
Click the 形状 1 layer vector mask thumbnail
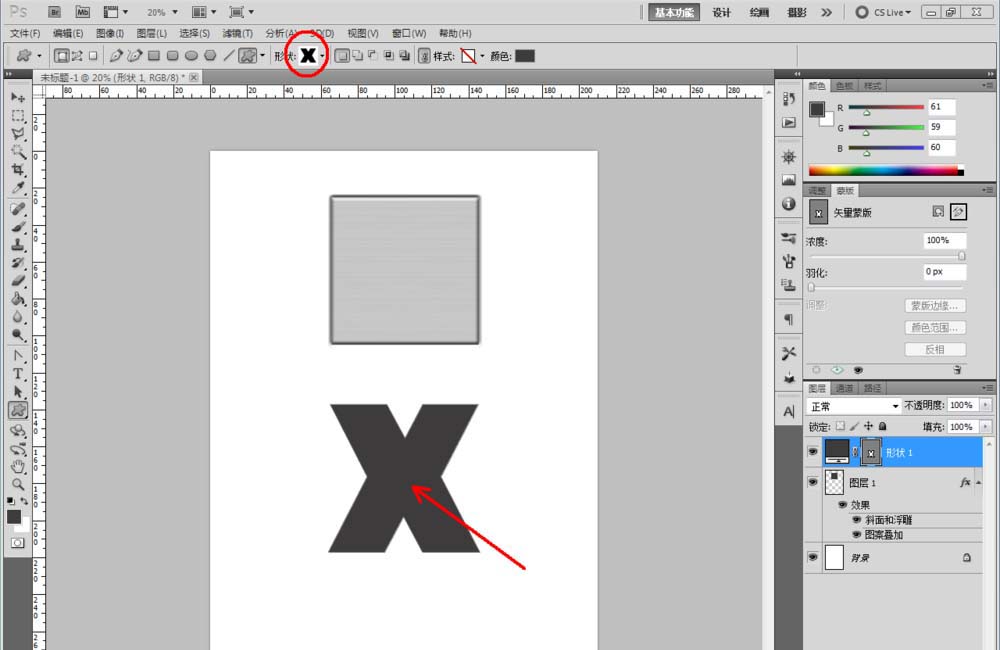[871, 452]
